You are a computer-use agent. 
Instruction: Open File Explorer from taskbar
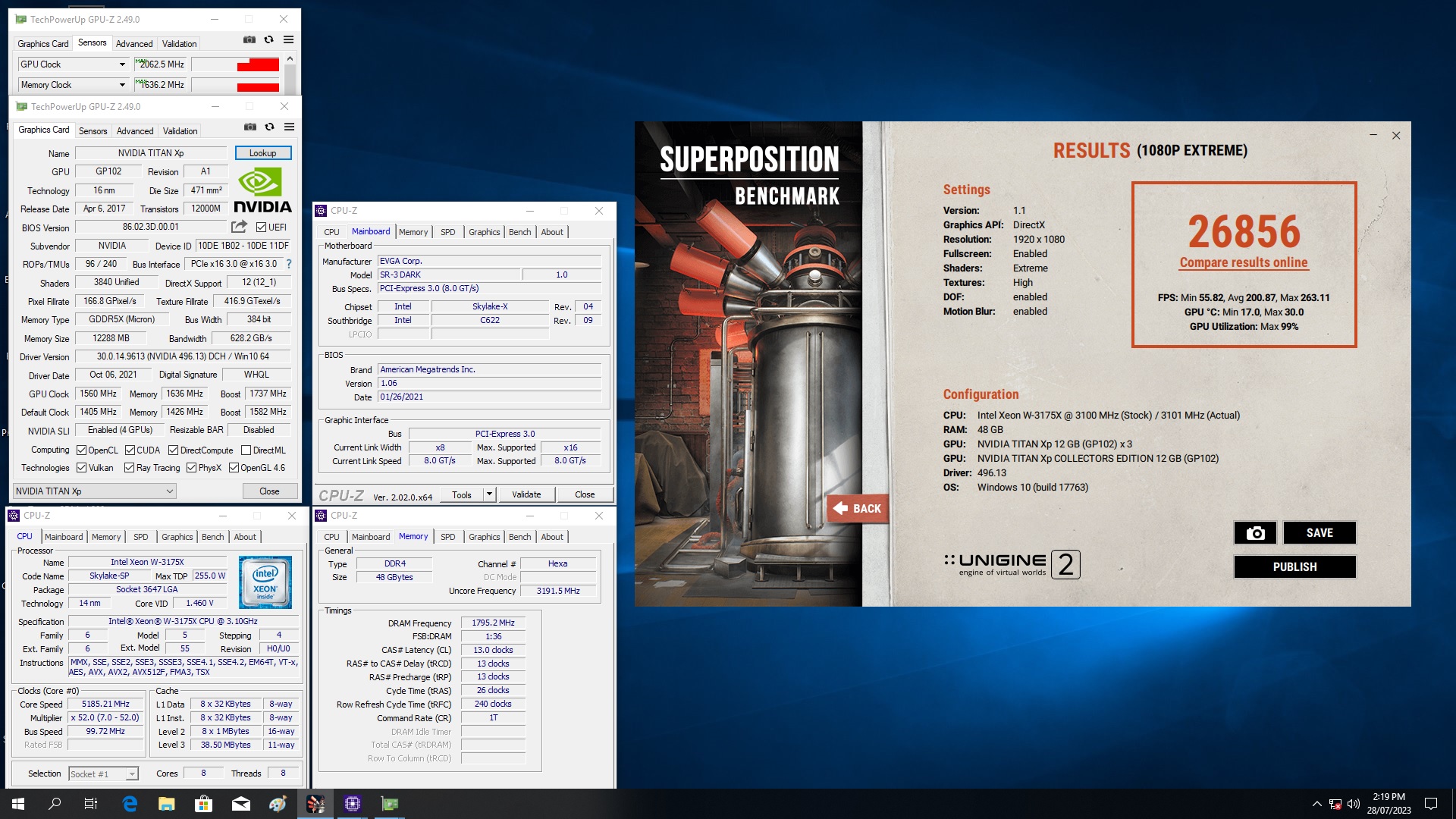pos(166,804)
